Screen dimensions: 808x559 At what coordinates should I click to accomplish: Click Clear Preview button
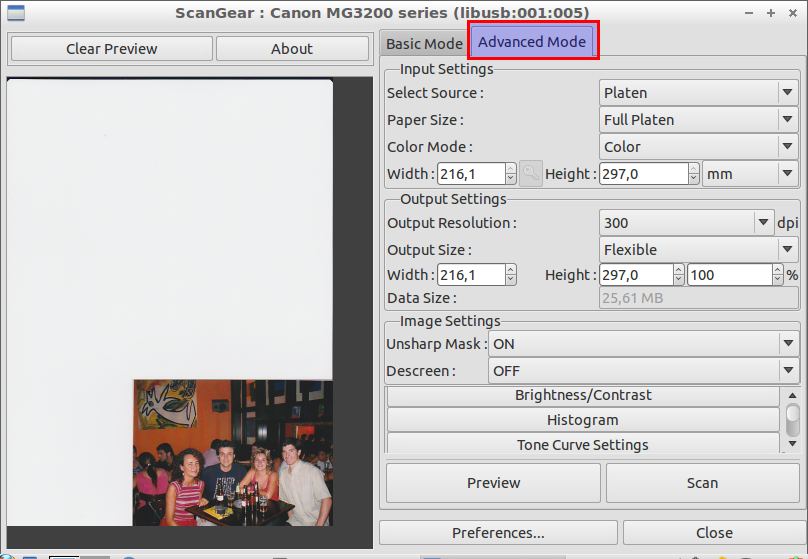112,49
